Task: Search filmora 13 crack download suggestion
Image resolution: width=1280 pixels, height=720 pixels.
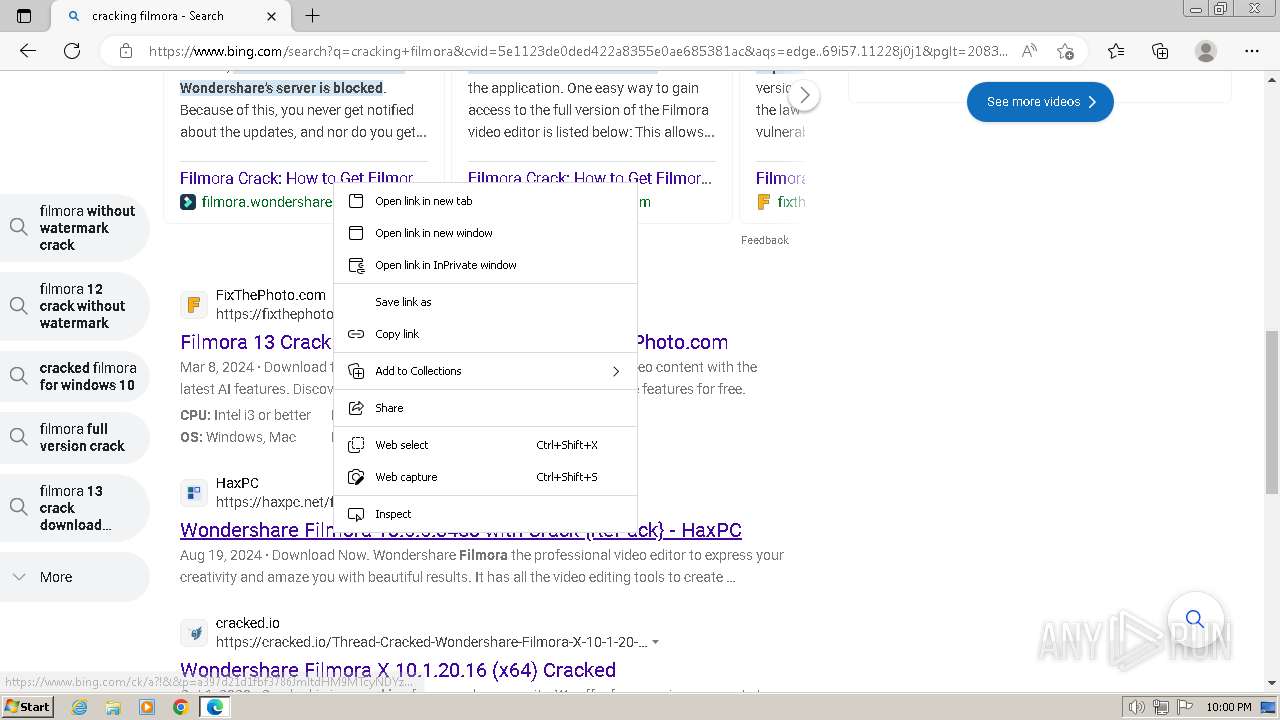Action: [75, 508]
